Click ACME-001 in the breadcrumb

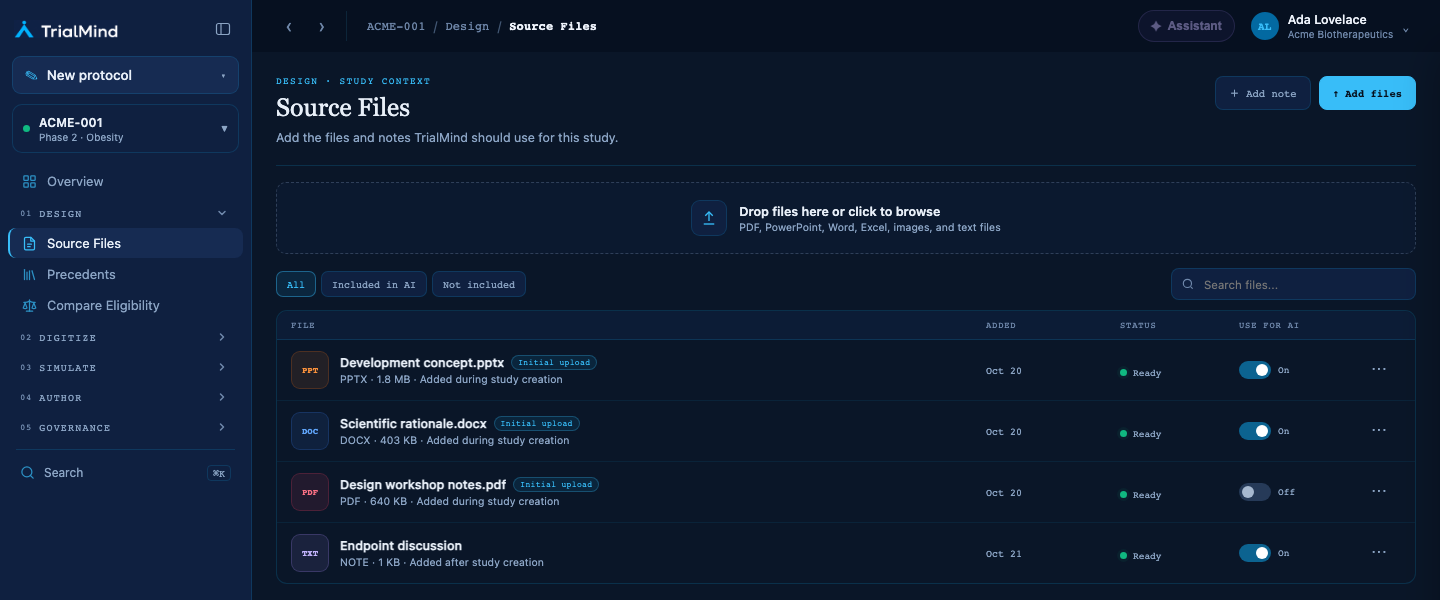pyautogui.click(x=396, y=27)
